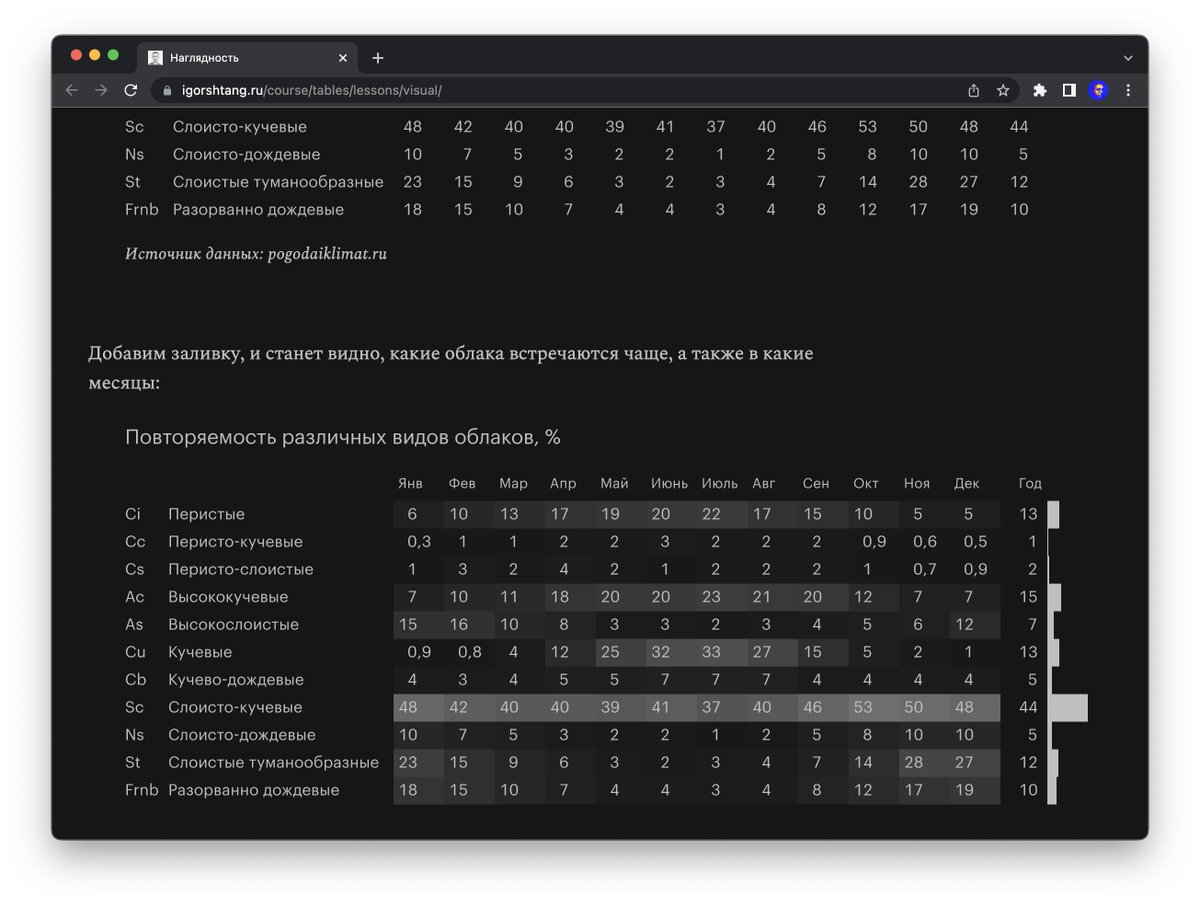Go forward in browser history
The image size is (1200, 908).
tap(101, 90)
